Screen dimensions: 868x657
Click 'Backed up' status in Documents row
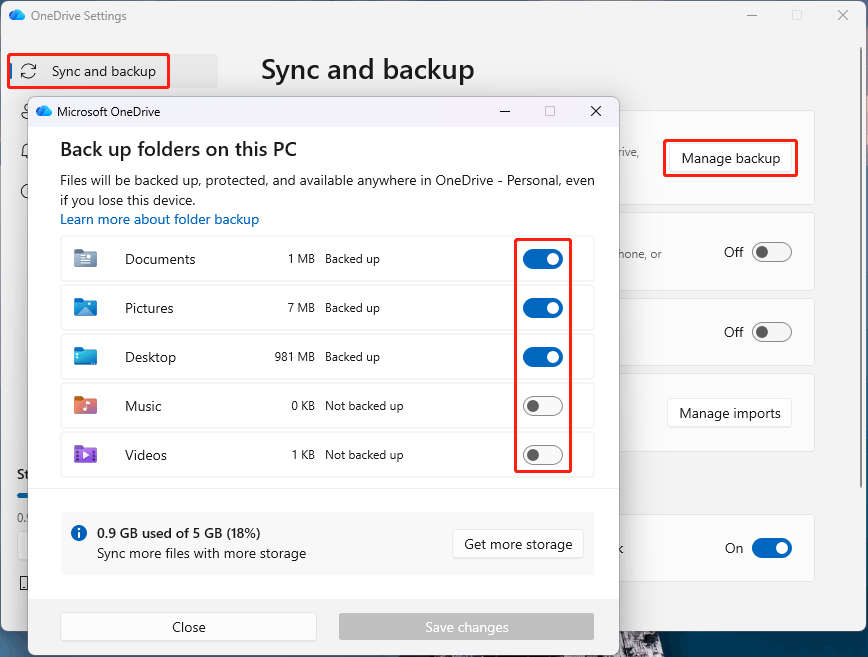(x=352, y=259)
